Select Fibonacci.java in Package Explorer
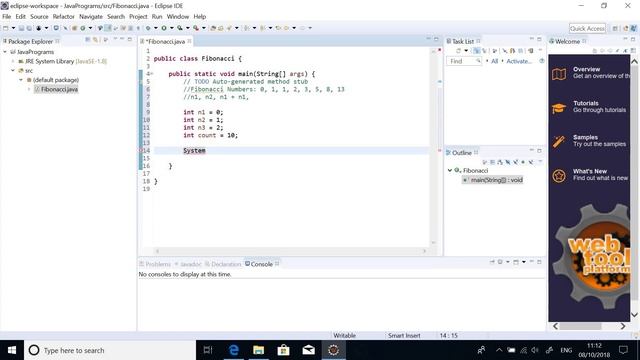This screenshot has height=360, width=640. tap(56, 89)
